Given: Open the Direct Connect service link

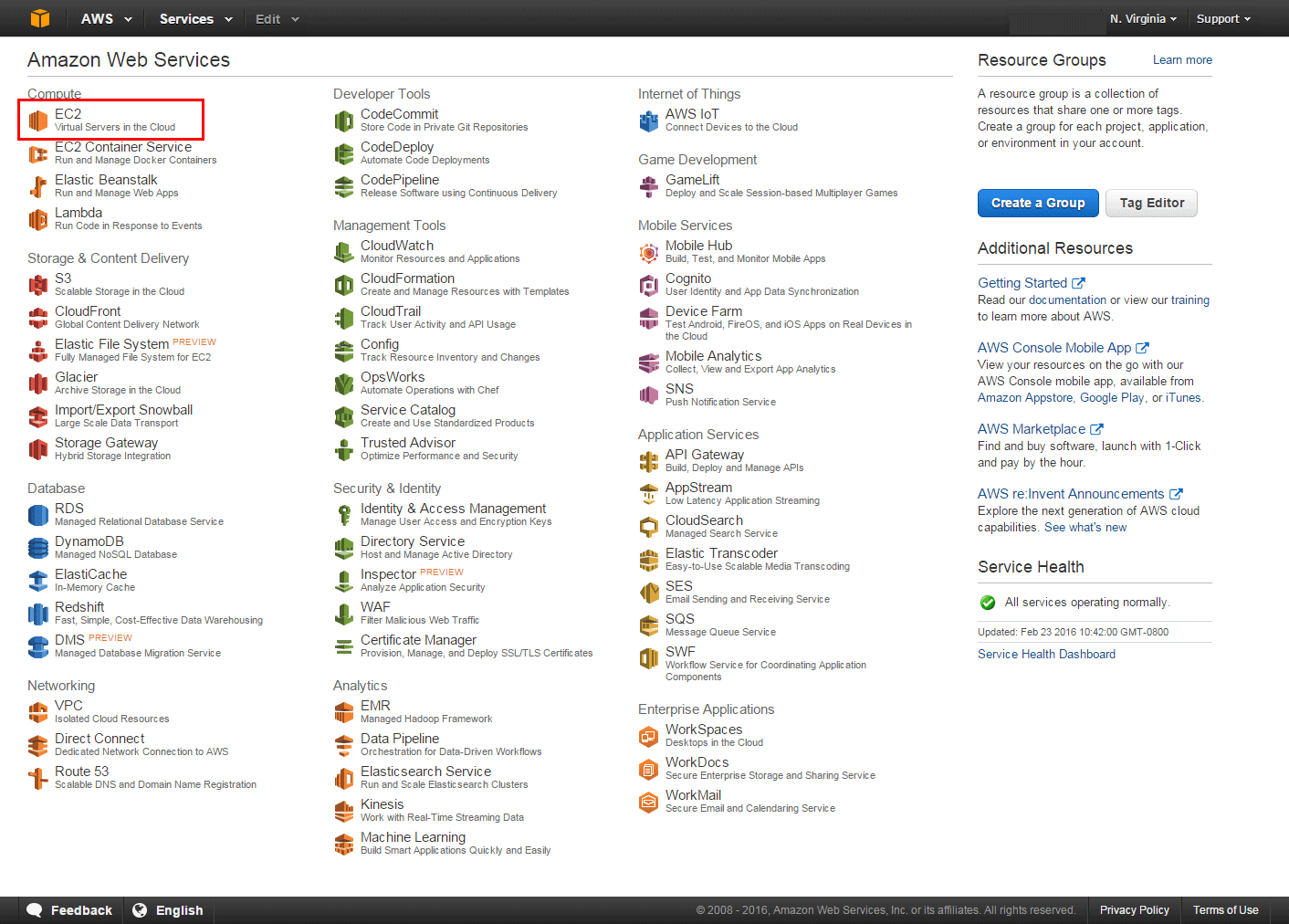Looking at the screenshot, I should tap(100, 739).
